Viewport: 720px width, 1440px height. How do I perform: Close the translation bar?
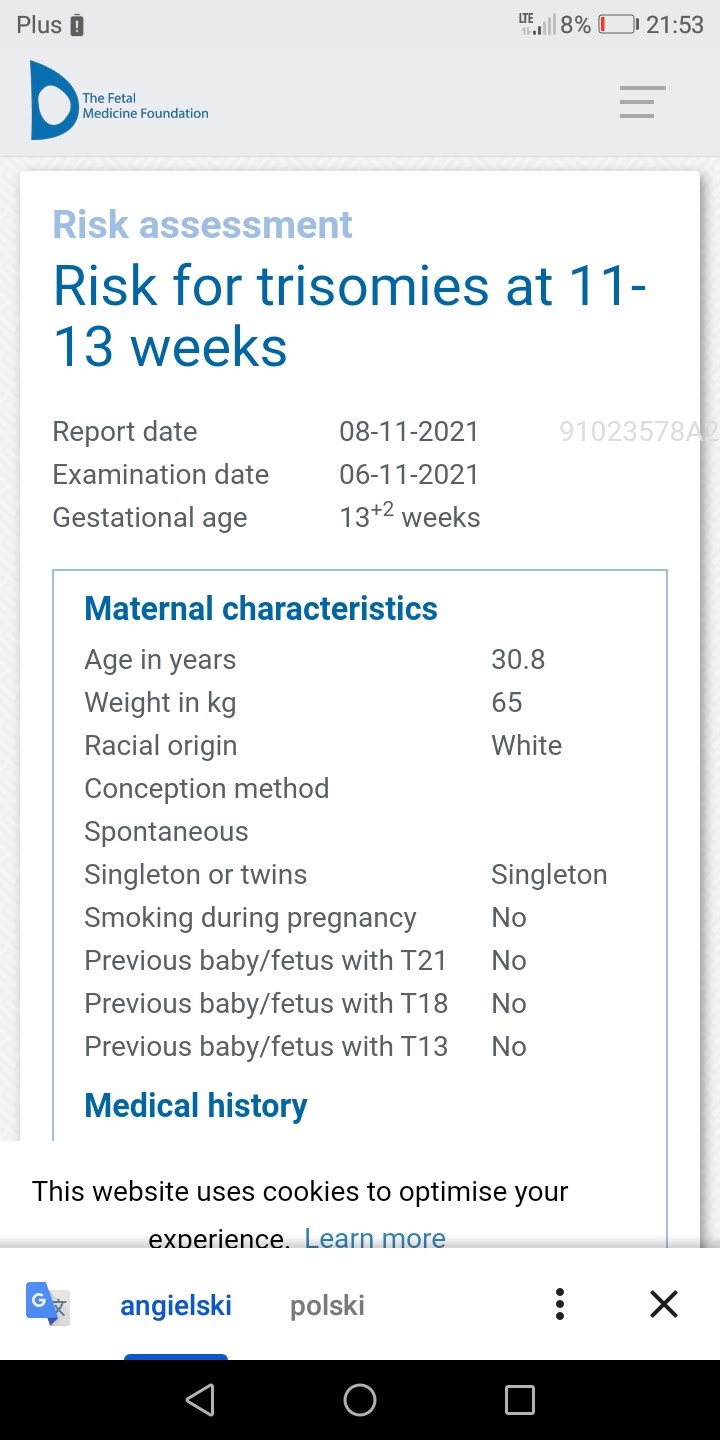pyautogui.click(x=664, y=1304)
